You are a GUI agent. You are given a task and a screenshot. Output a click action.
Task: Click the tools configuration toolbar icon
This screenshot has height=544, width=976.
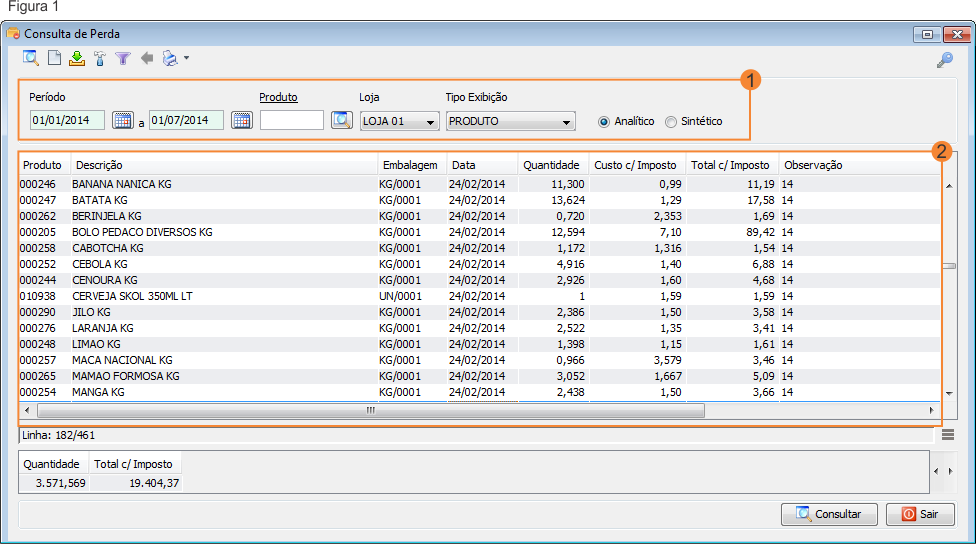coord(100,59)
